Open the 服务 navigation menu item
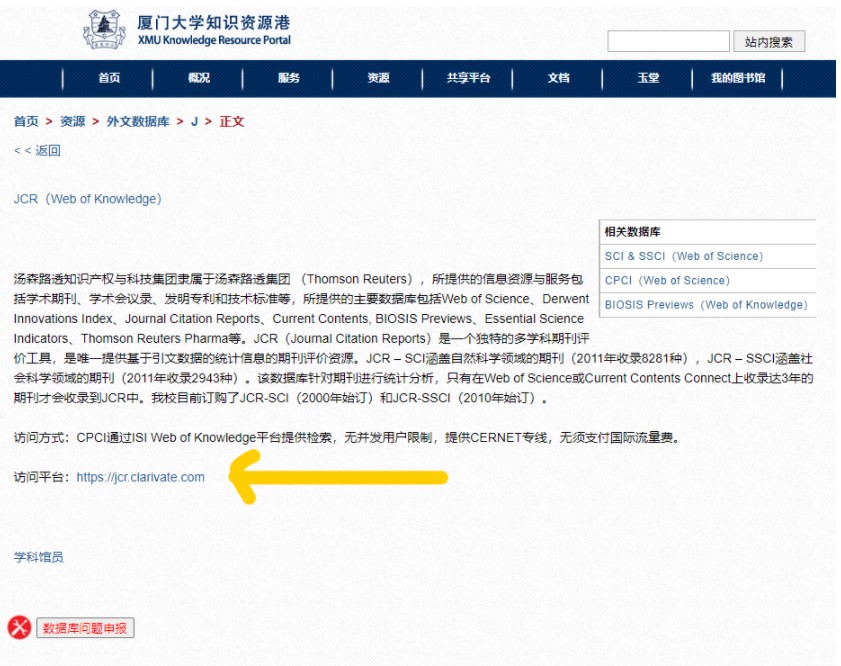Viewport: 841px width, 666px height. coord(289,78)
